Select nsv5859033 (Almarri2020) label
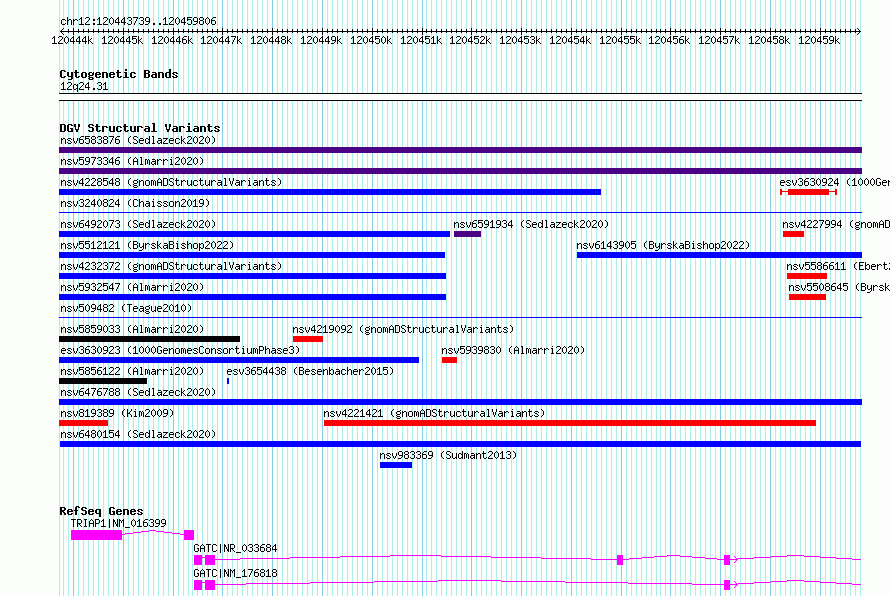 [132, 329]
